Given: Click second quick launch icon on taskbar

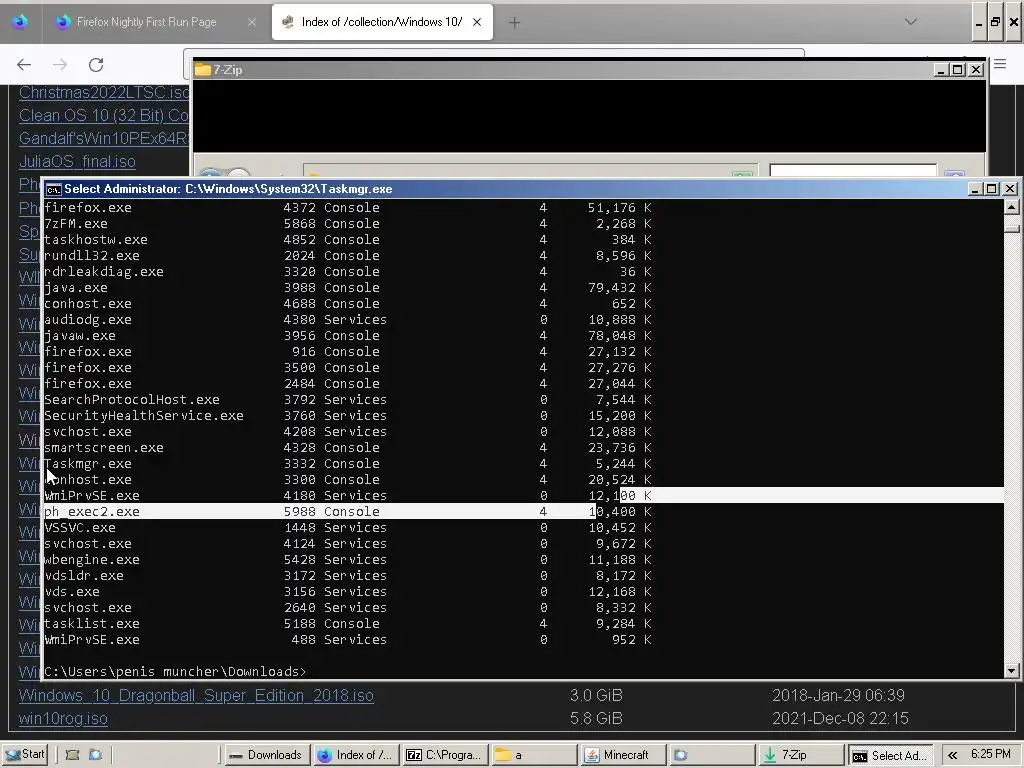Looking at the screenshot, I should (x=95, y=755).
